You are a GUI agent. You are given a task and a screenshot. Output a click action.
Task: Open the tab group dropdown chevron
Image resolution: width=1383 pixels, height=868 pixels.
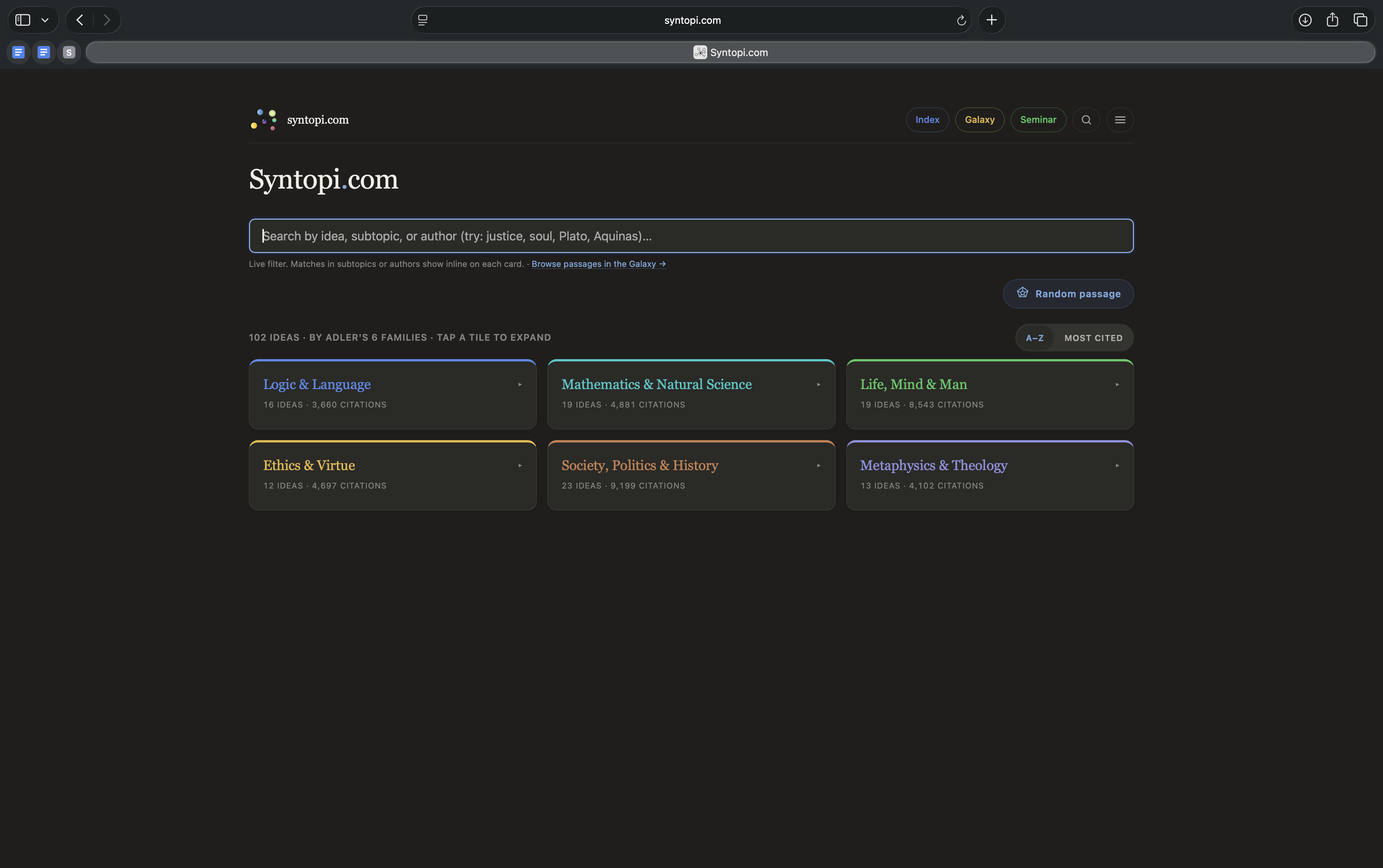tap(45, 20)
